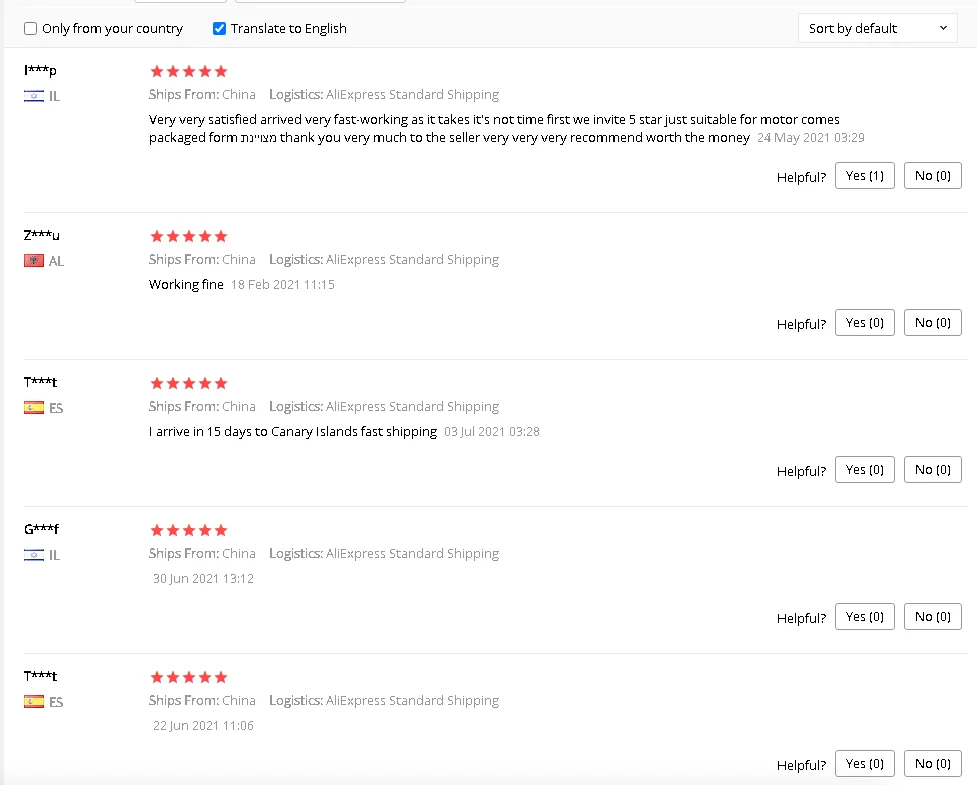Mark I***p's review helpful with Yes (1)
The height and width of the screenshot is (785, 977).
click(x=864, y=176)
